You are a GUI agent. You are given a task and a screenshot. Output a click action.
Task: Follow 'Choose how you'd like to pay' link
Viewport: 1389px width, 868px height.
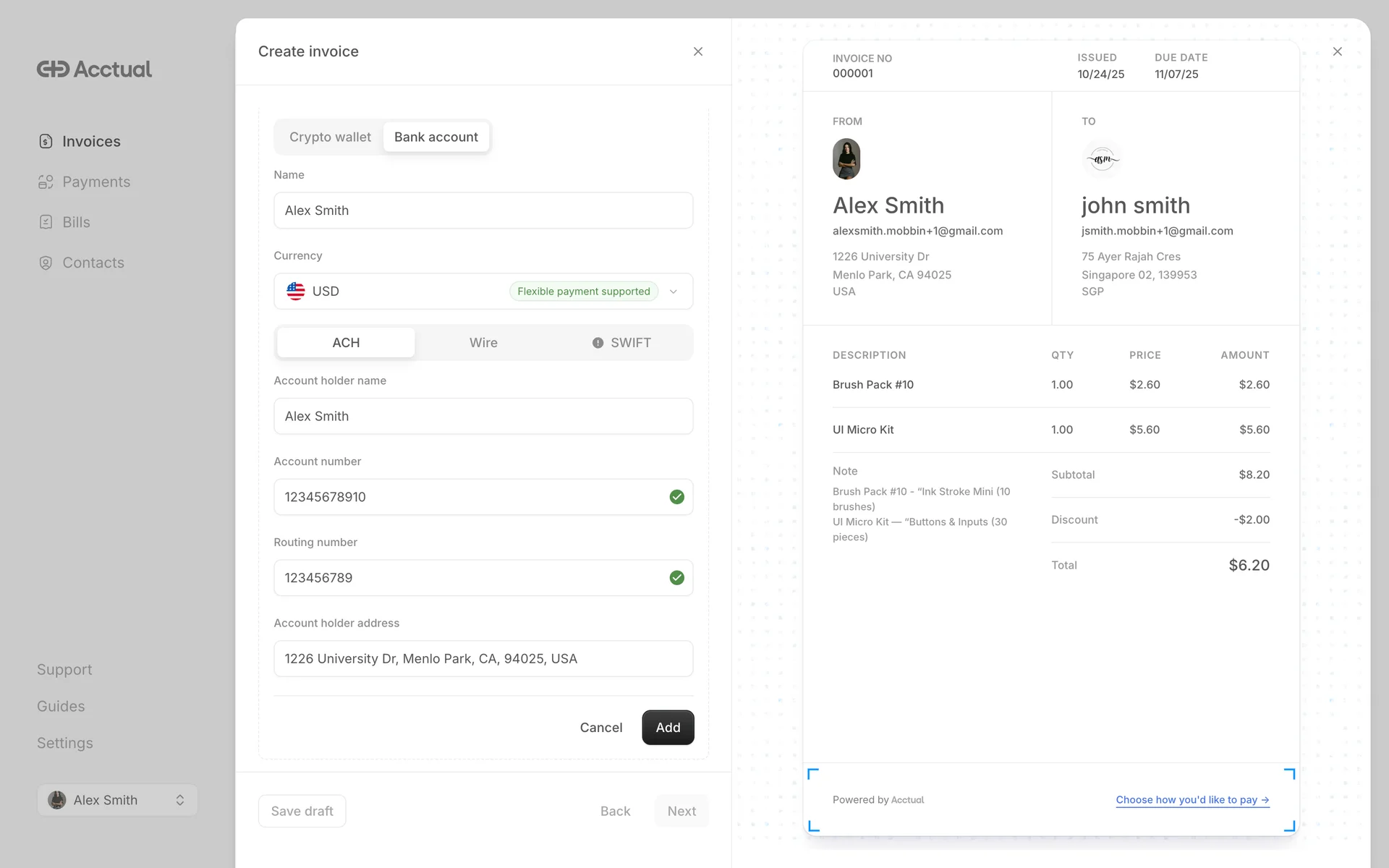1192,799
